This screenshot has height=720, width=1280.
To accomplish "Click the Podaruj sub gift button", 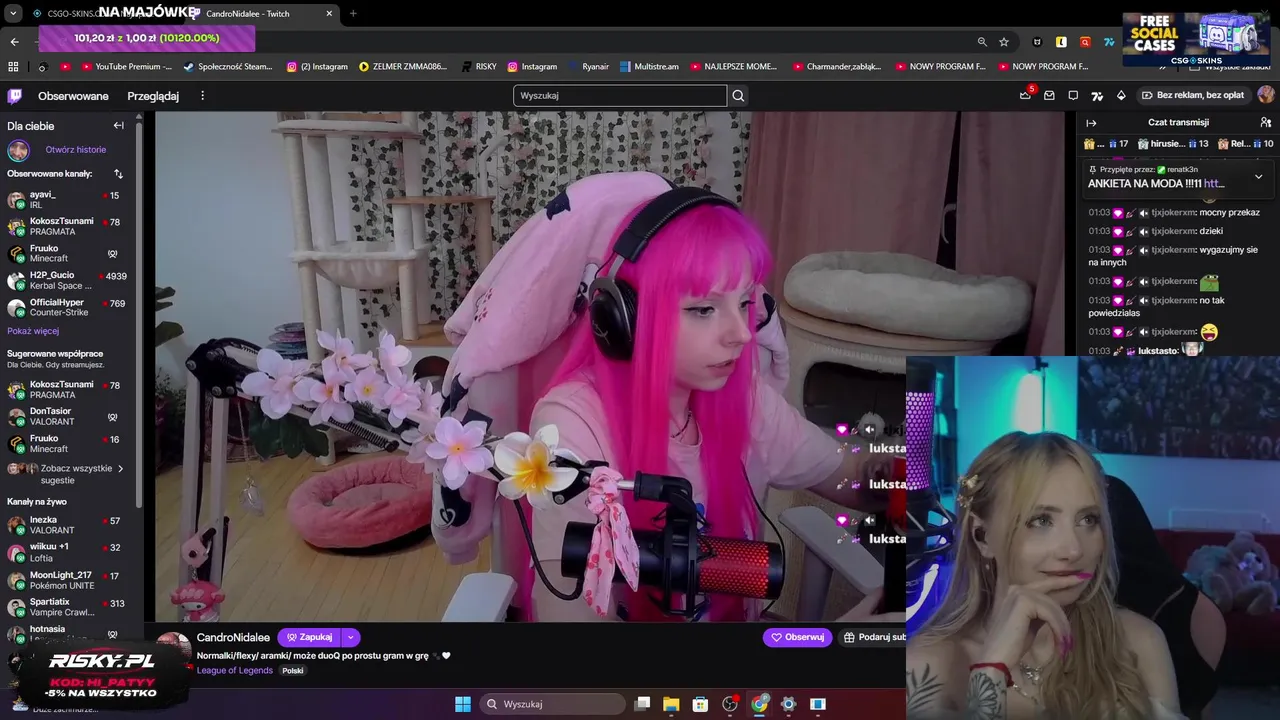I will [872, 637].
